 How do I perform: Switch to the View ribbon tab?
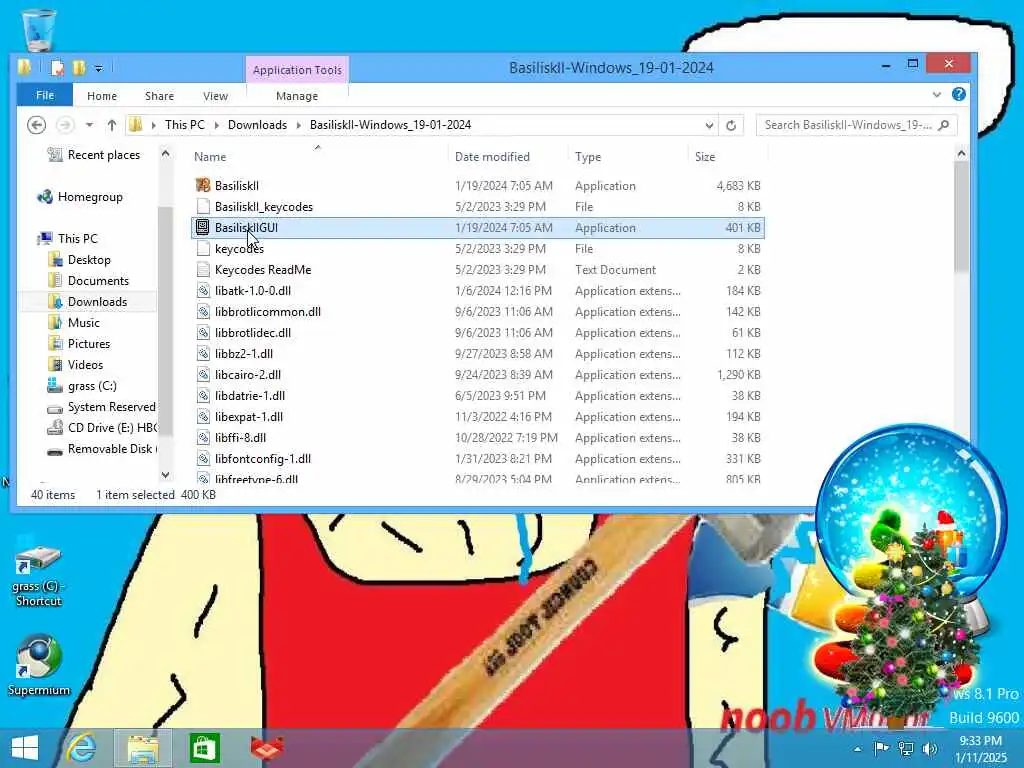(216, 96)
